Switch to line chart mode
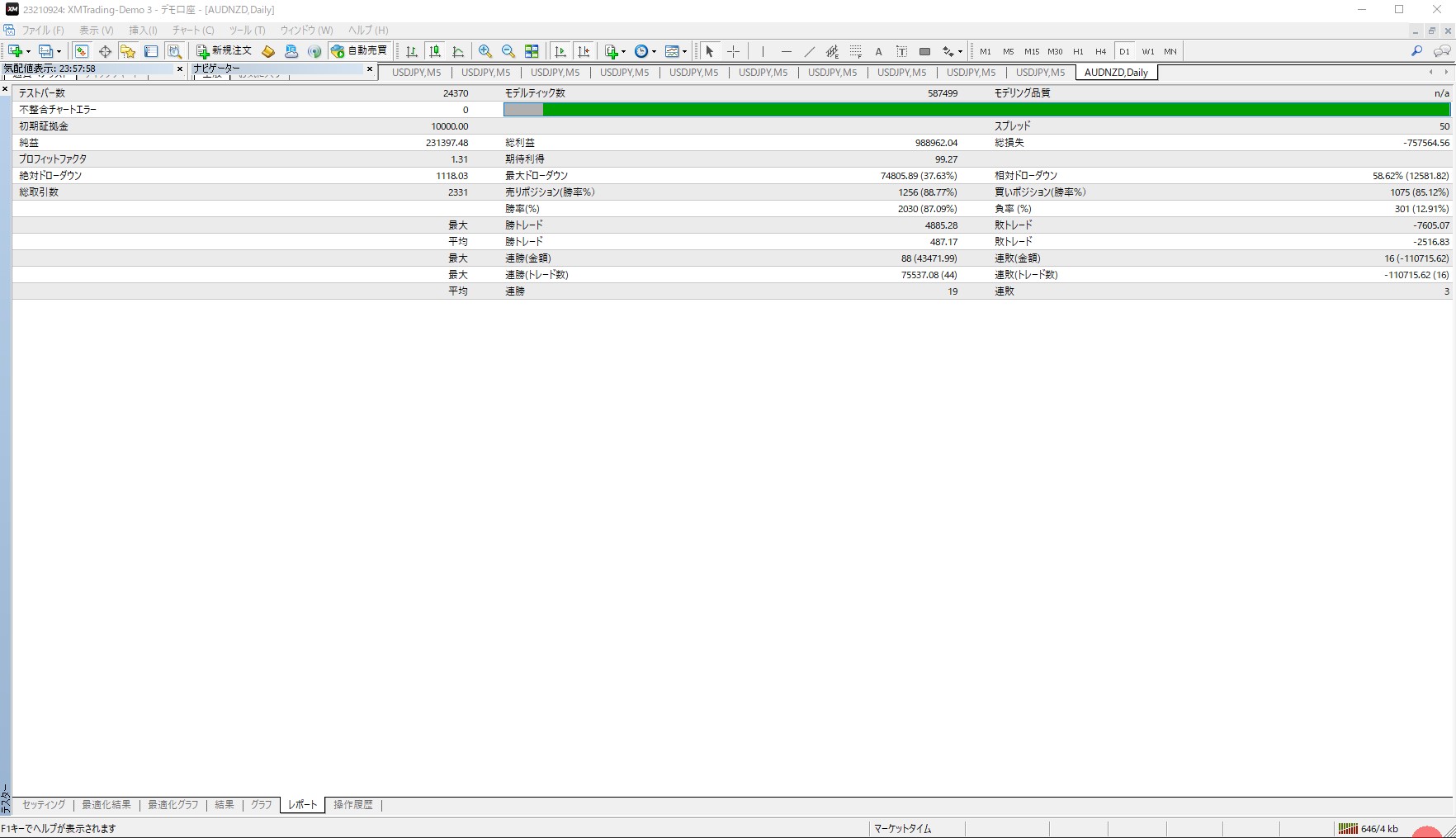Screen dimensions: 1456x838 click(x=458, y=51)
